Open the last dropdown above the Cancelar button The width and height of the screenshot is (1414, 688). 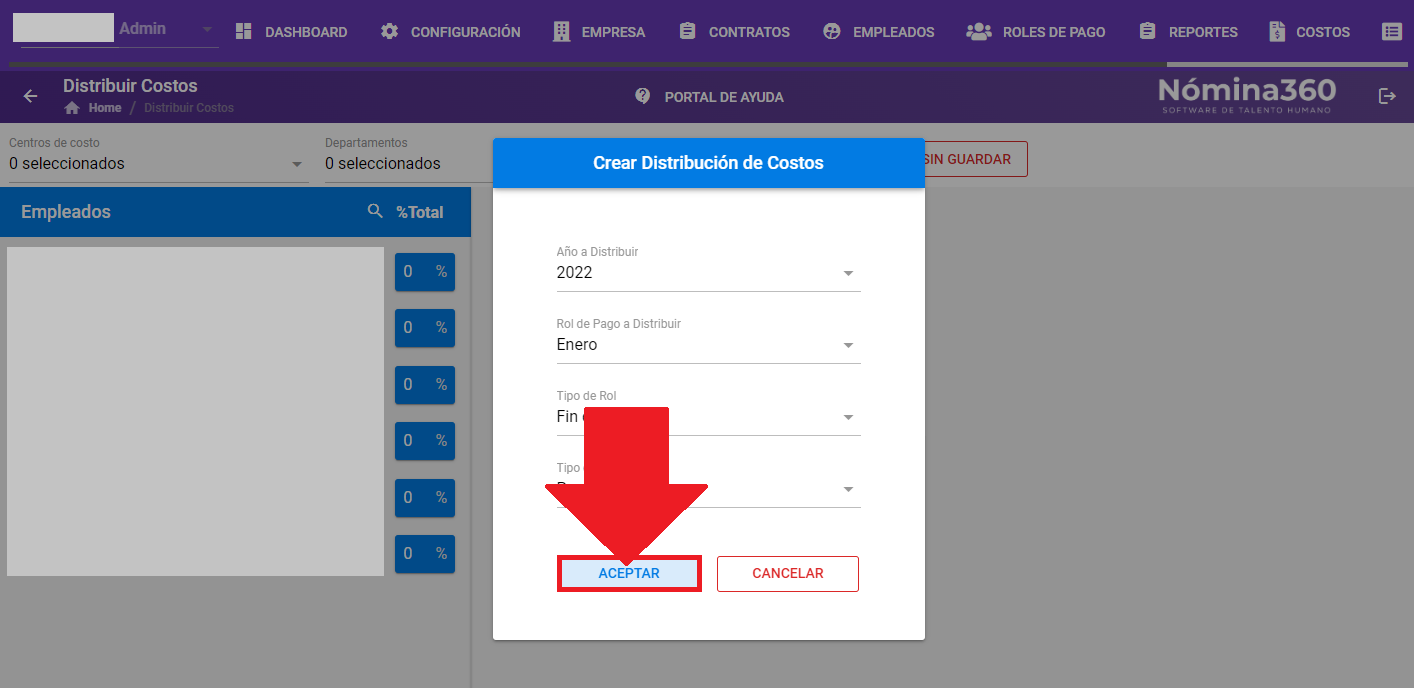(x=708, y=485)
